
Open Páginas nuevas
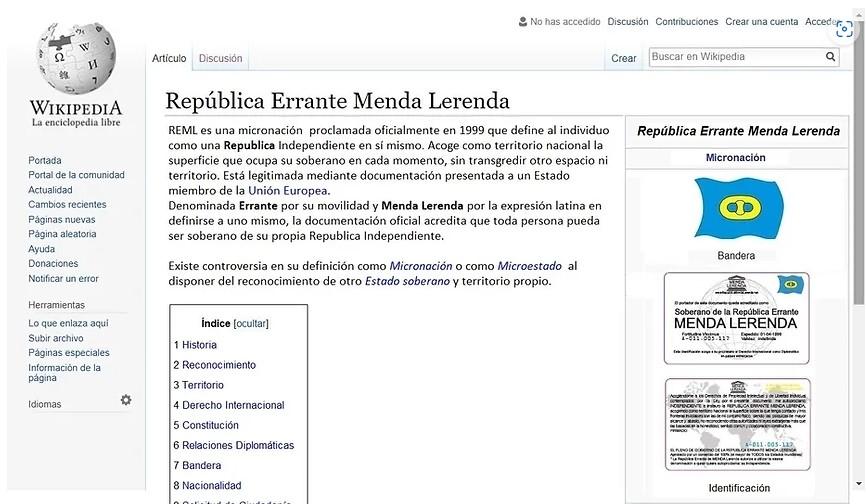click(62, 219)
